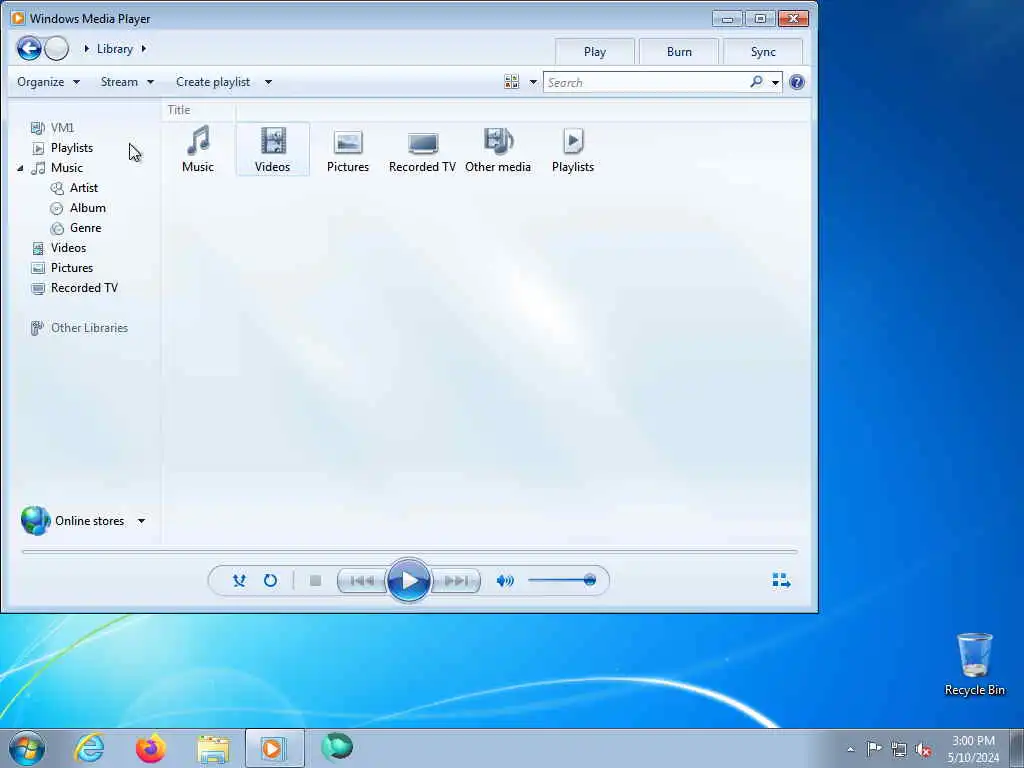This screenshot has width=1024, height=768.
Task: Open the Organize dropdown menu
Action: (x=48, y=82)
